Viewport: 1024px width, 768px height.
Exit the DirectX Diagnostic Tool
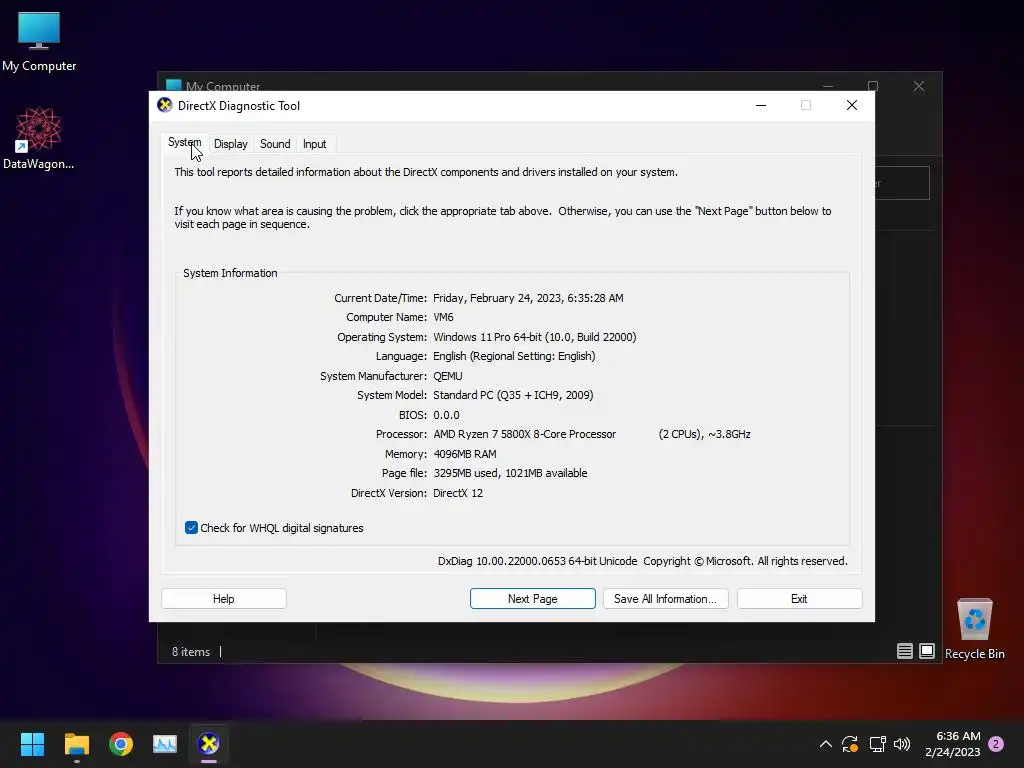pyautogui.click(x=799, y=599)
